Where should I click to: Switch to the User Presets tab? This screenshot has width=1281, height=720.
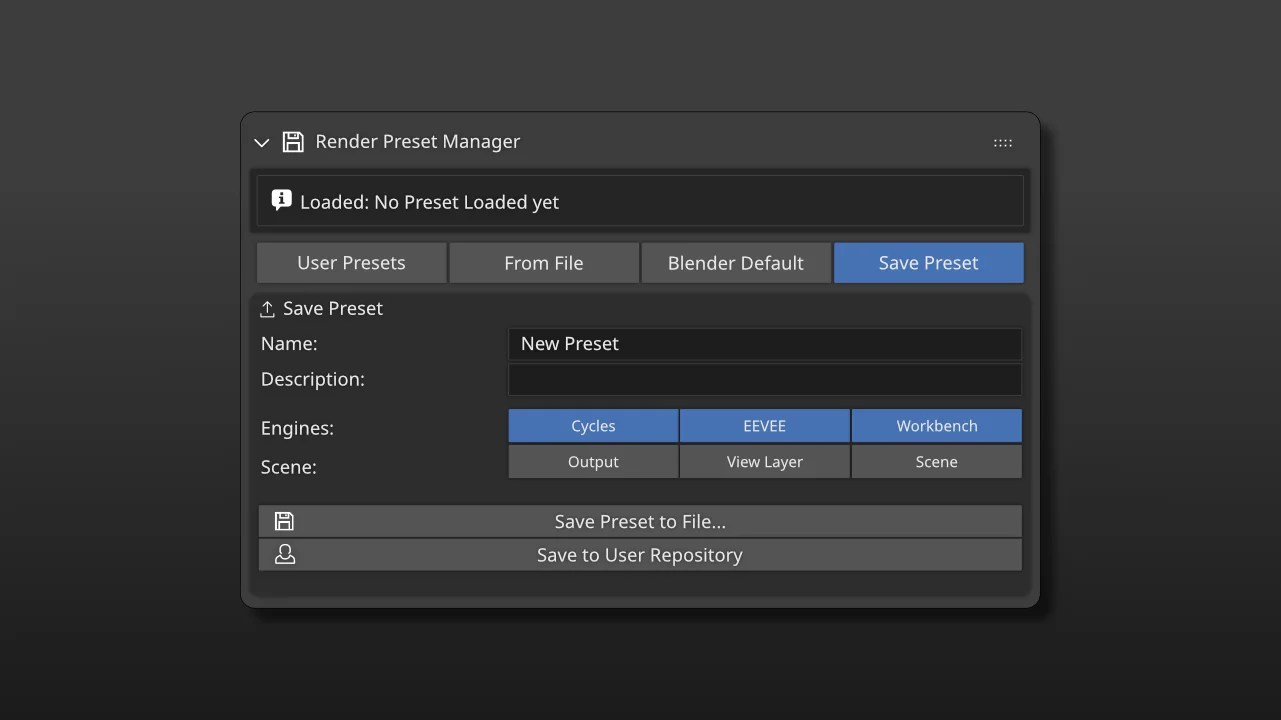(351, 262)
